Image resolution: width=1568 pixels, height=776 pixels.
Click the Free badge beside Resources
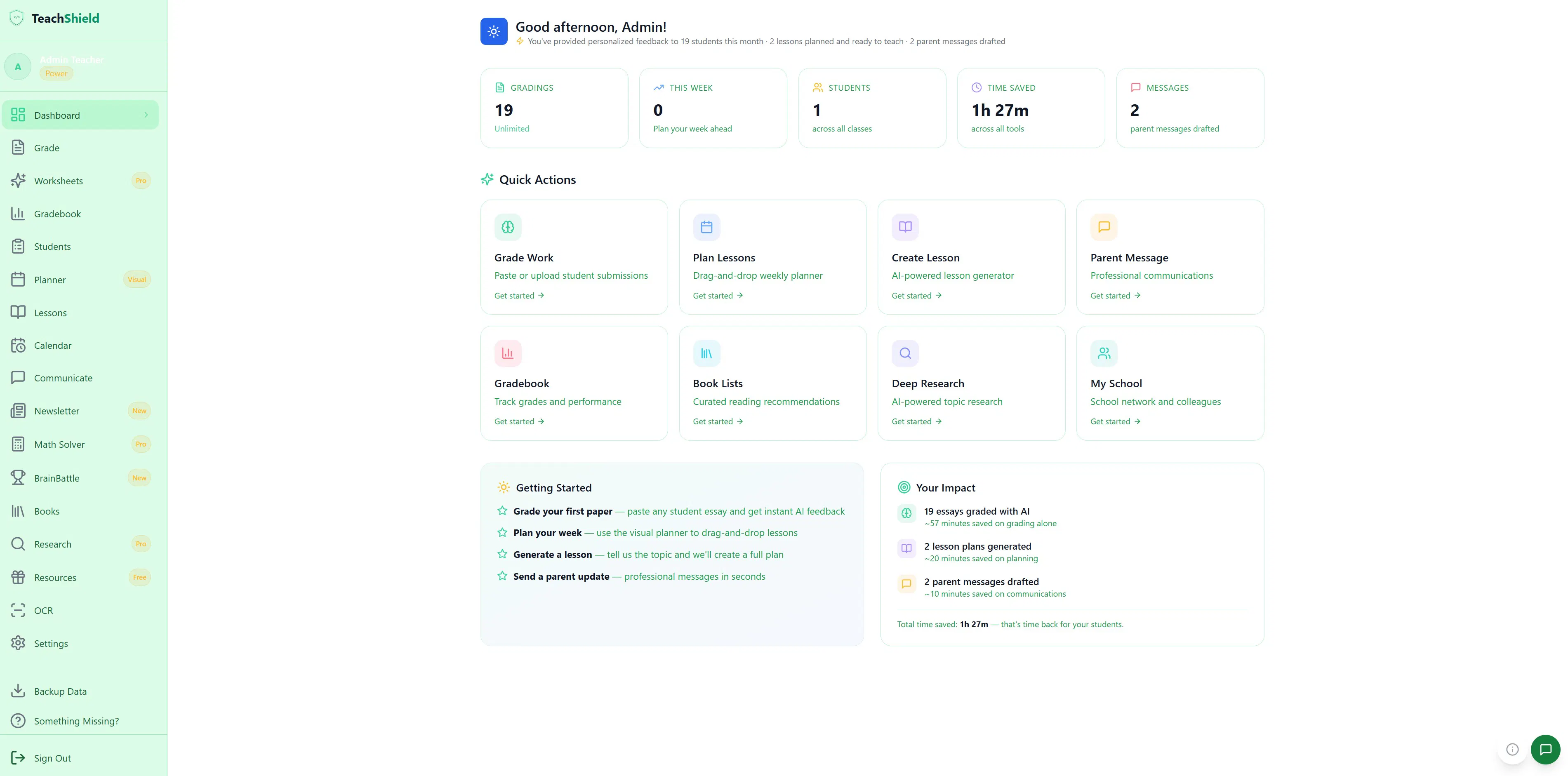[140, 578]
